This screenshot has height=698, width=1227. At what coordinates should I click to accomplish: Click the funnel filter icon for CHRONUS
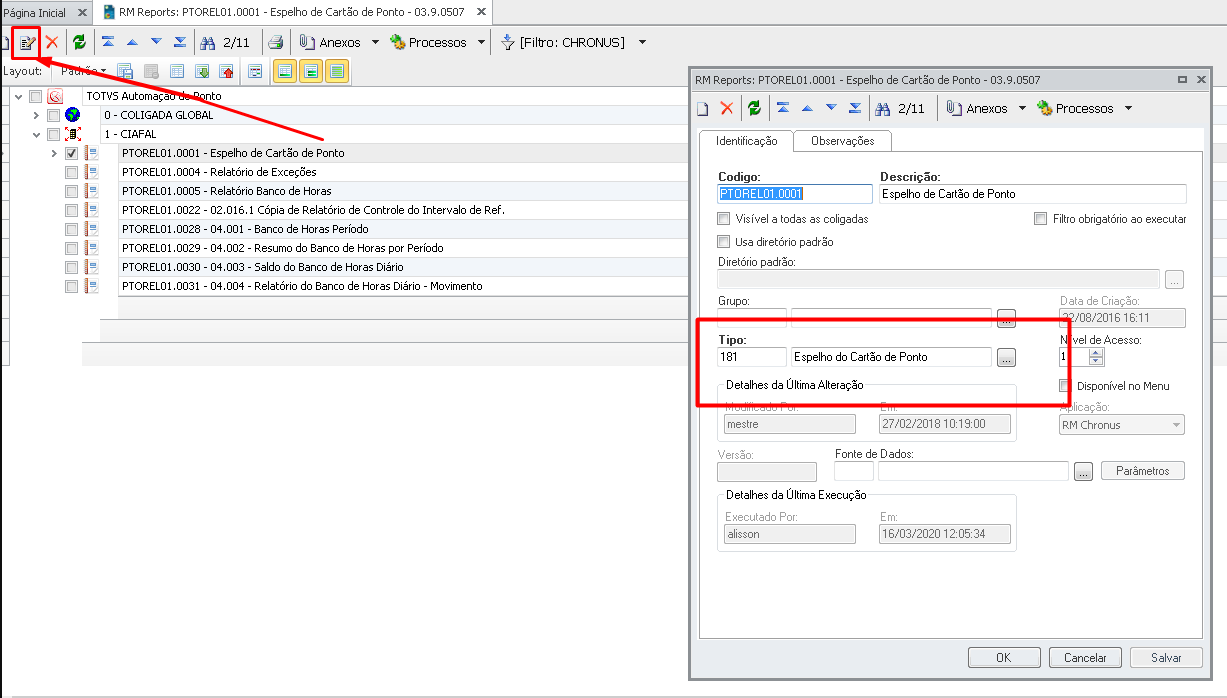tap(507, 43)
